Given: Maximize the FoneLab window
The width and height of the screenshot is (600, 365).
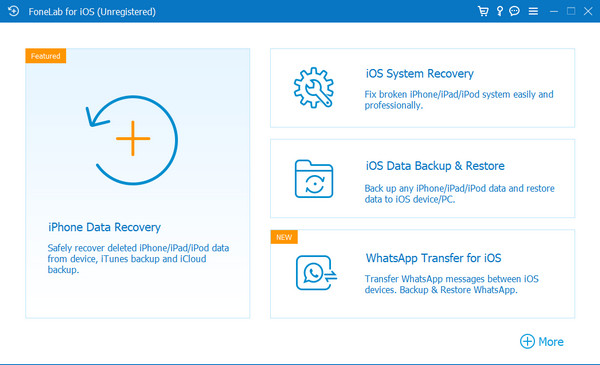Looking at the screenshot, I should (571, 11).
